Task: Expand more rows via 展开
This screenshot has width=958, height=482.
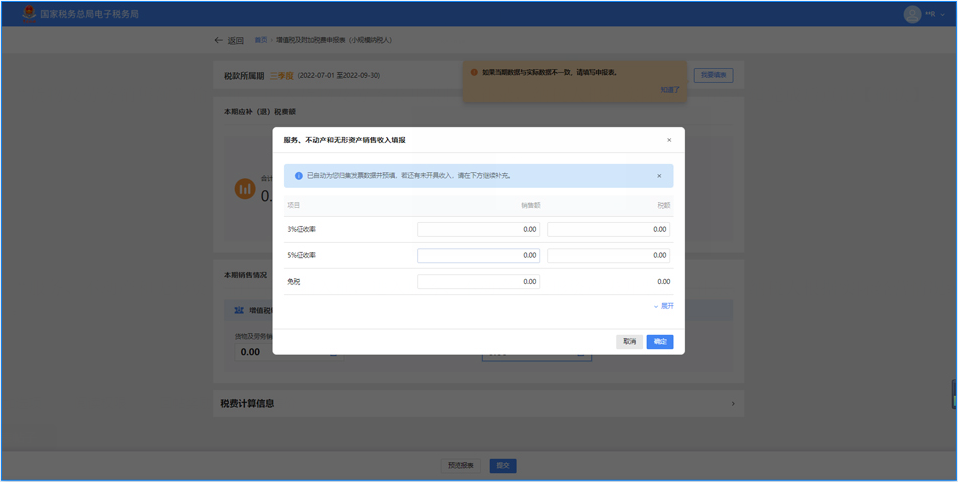Action: (664, 306)
